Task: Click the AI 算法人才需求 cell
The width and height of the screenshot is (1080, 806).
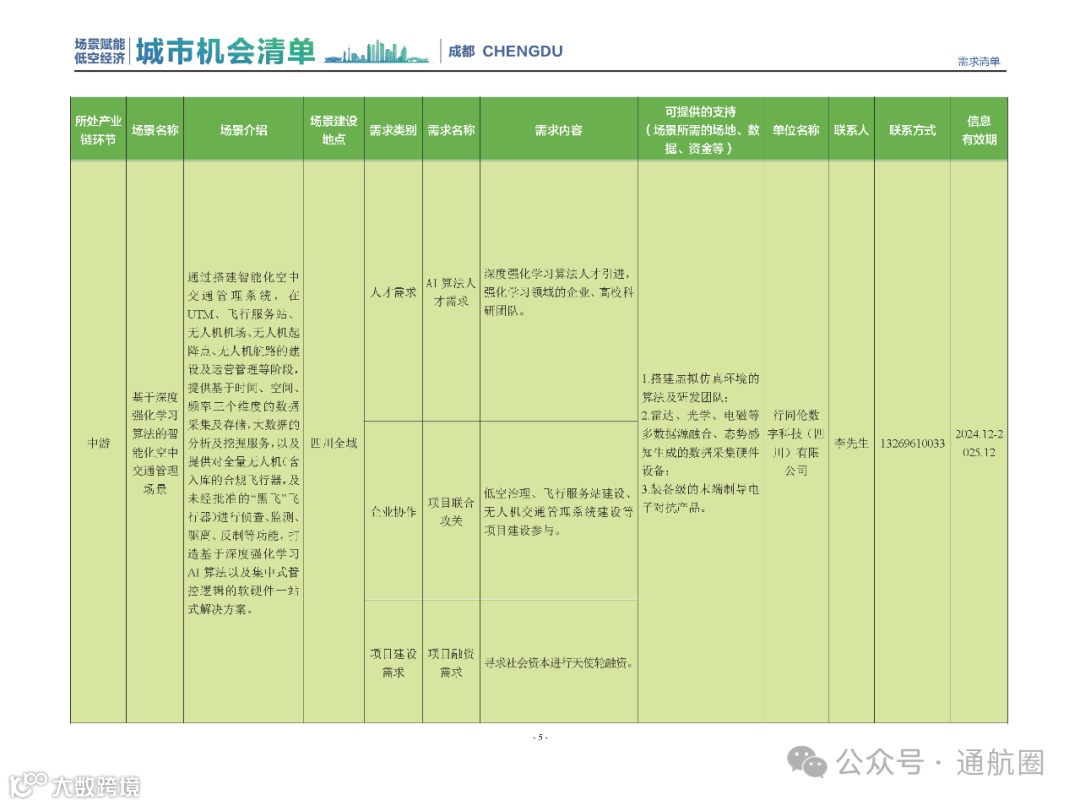Action: pyautogui.click(x=451, y=292)
